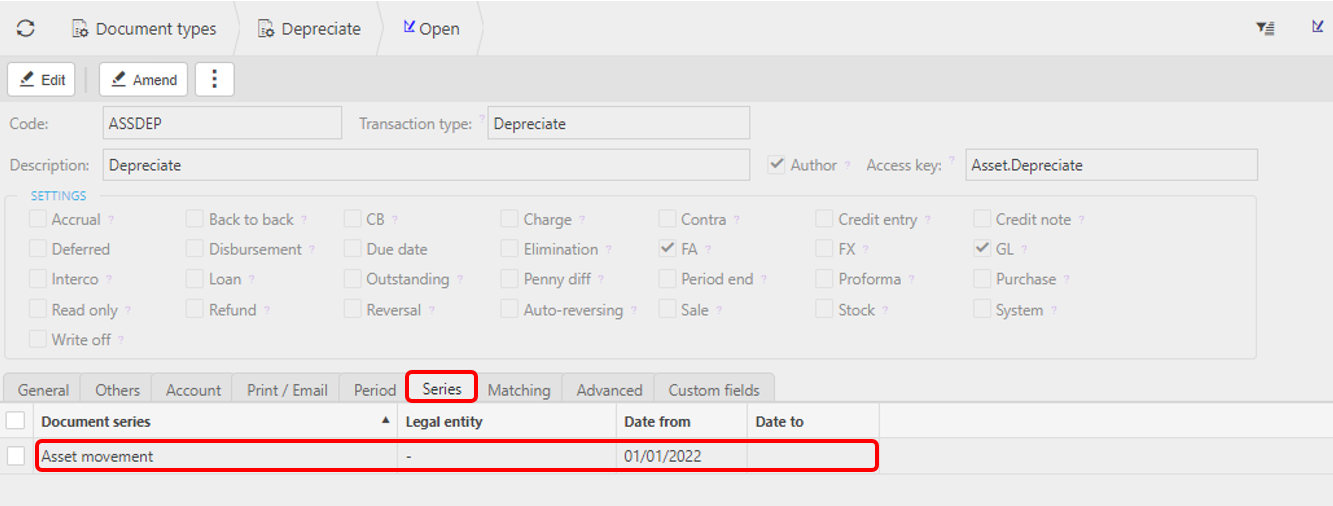1333x506 pixels.
Task: Open the Document types breadcrumb
Action: pos(144,29)
